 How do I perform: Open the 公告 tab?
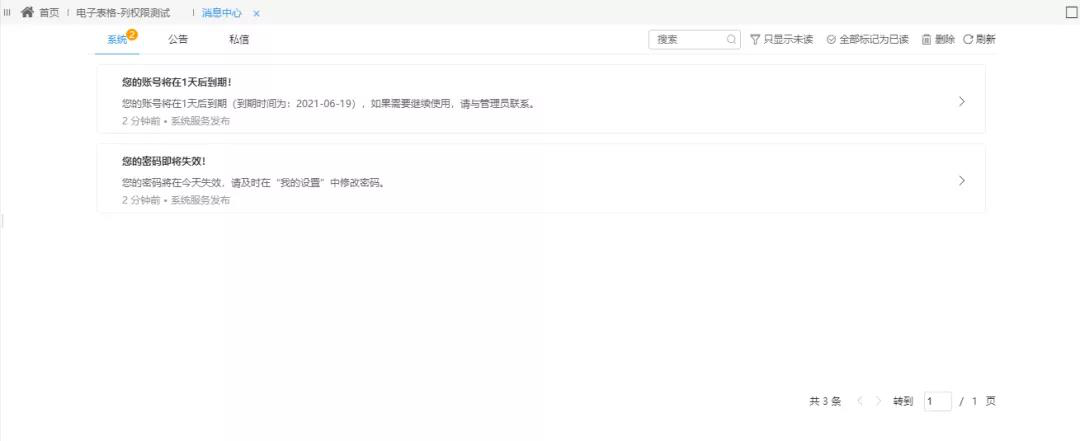[178, 39]
